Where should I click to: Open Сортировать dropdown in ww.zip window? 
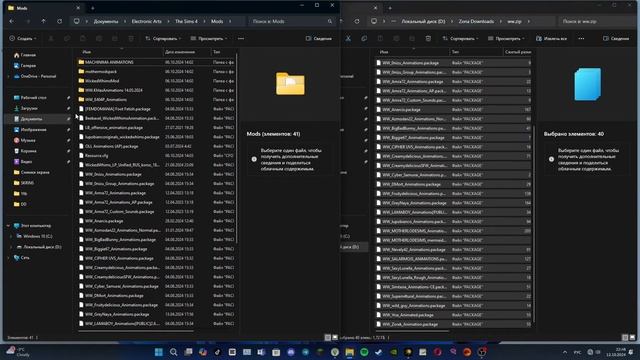(460, 38)
